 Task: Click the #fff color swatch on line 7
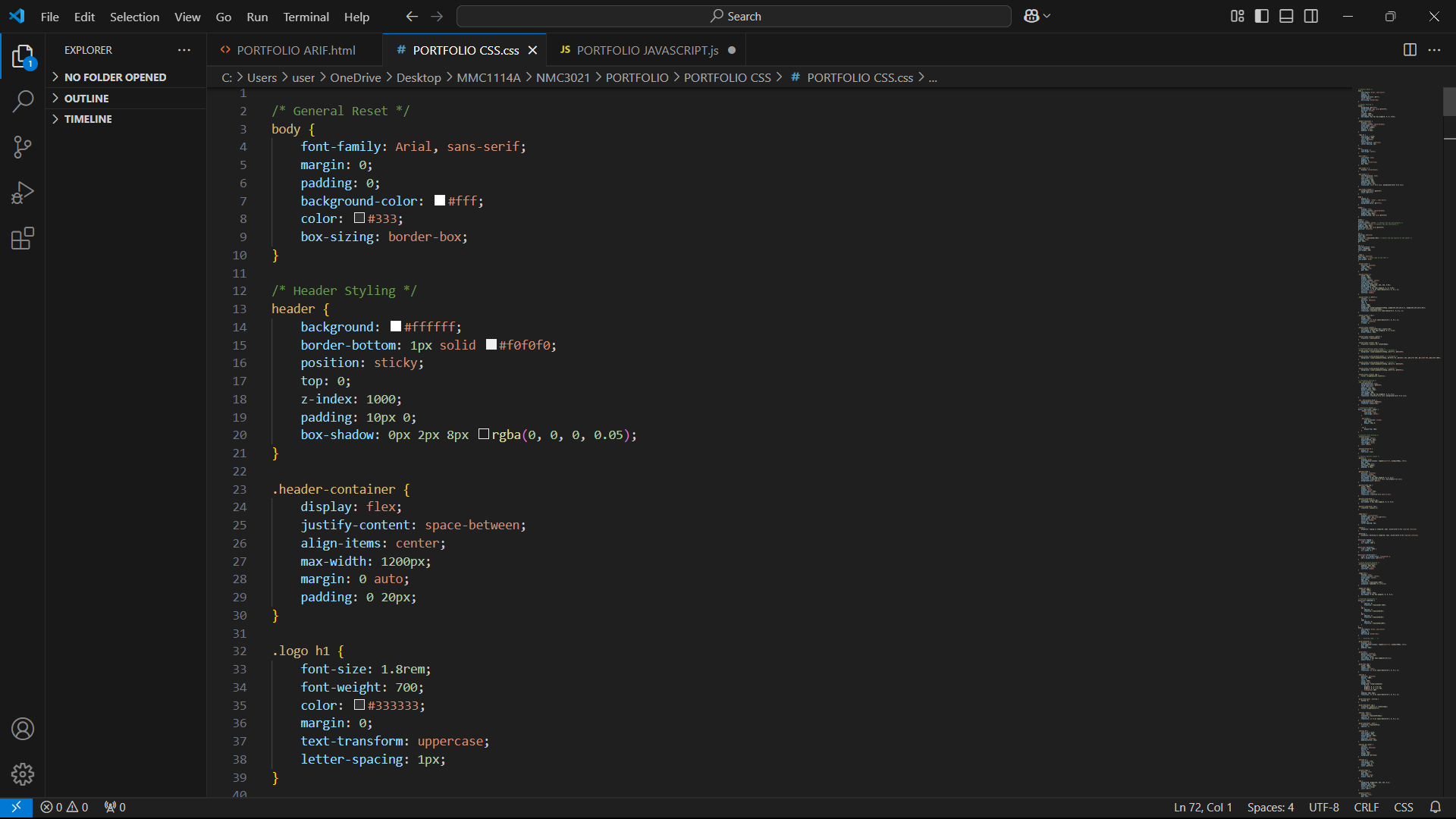[x=440, y=200]
